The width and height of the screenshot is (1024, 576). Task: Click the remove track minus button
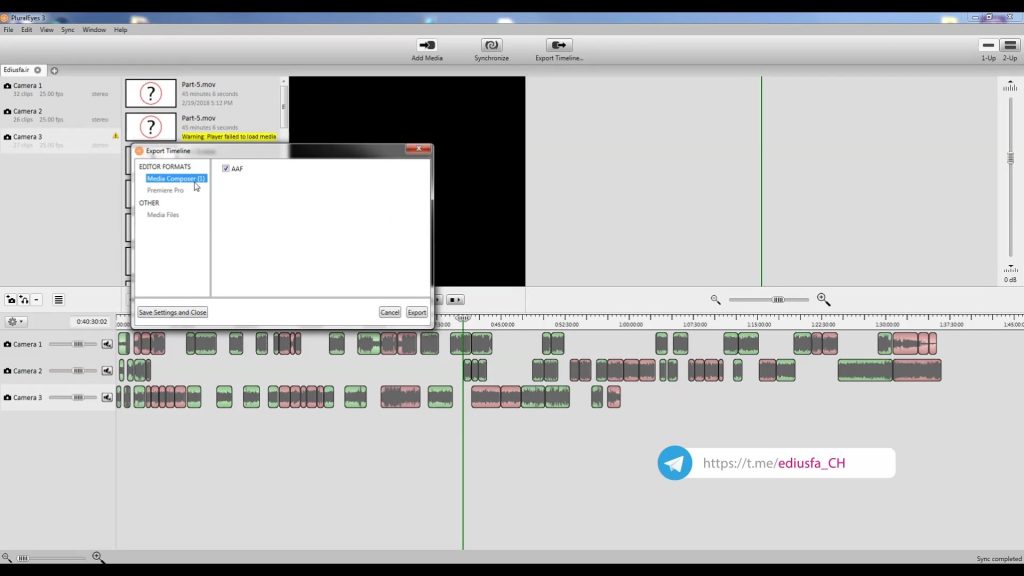click(x=37, y=300)
